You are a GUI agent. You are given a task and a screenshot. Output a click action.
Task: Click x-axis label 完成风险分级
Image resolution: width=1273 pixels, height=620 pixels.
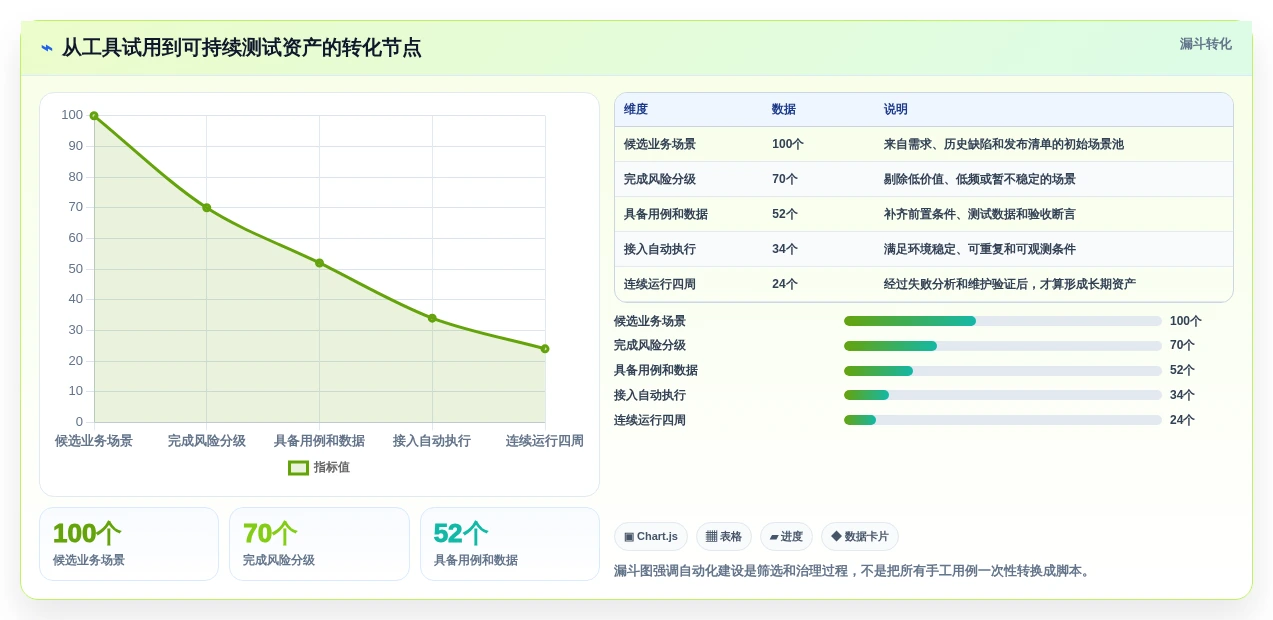click(x=207, y=441)
